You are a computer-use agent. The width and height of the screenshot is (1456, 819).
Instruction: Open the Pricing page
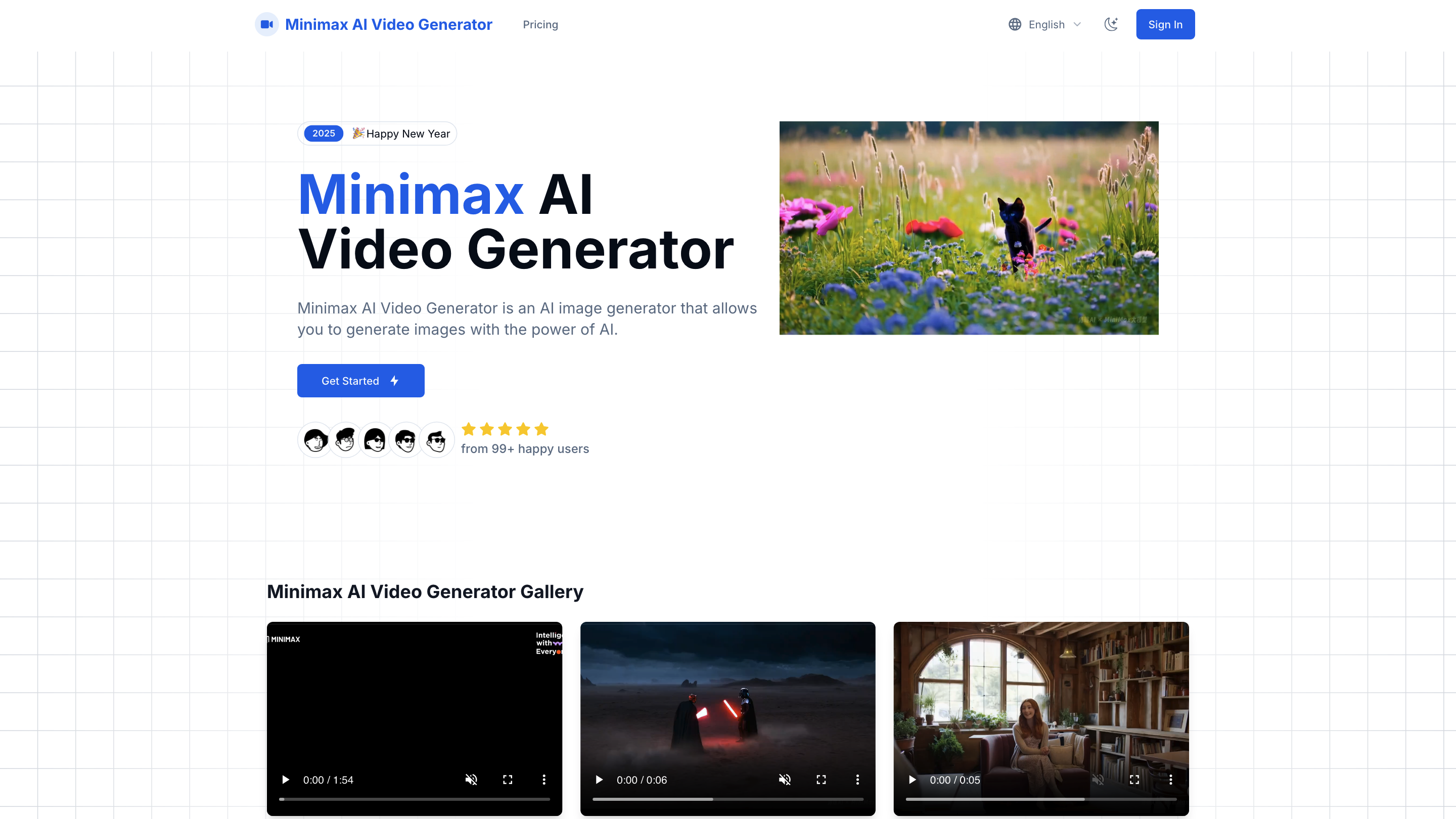point(540,24)
